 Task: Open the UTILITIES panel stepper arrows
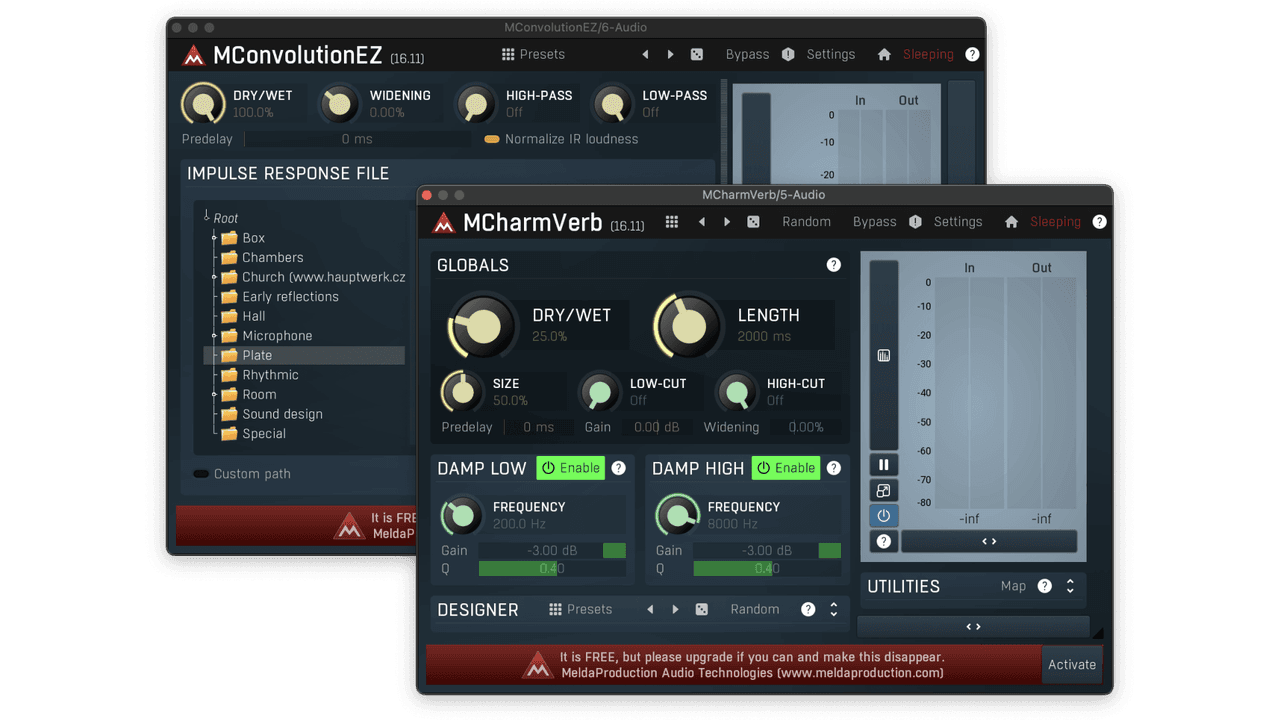click(1069, 586)
